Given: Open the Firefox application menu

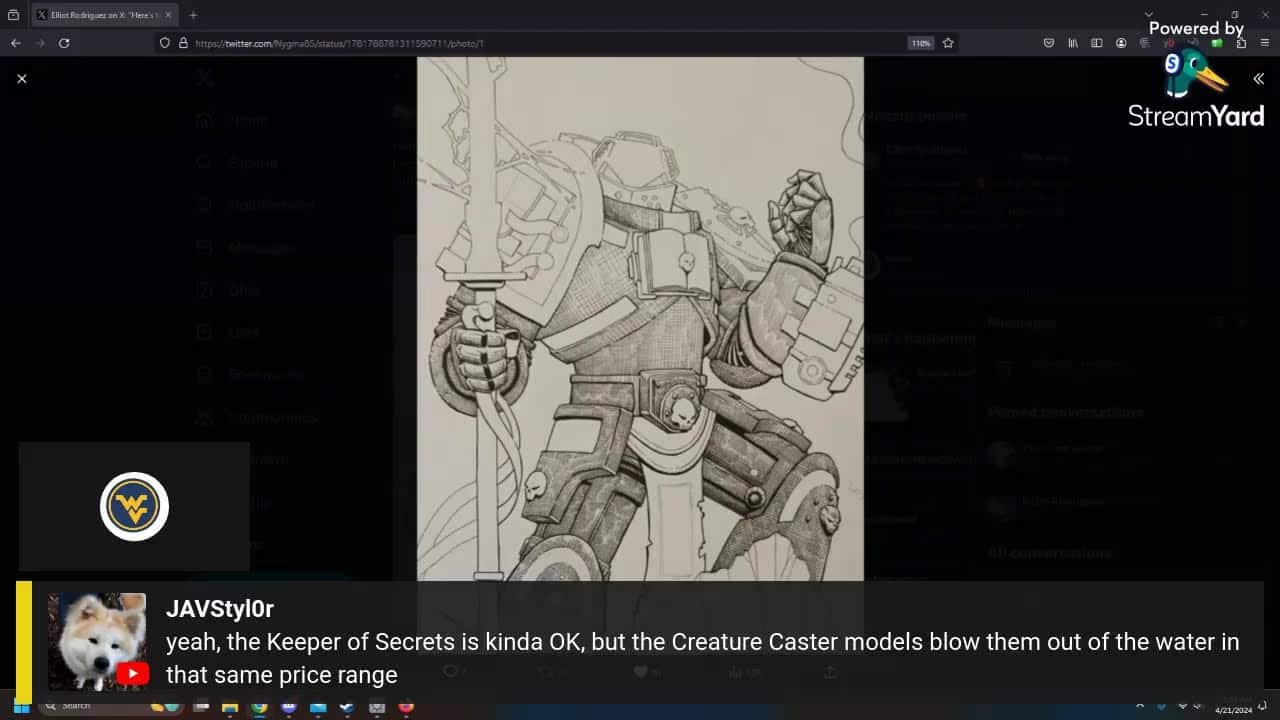Looking at the screenshot, I should coord(1265,43).
